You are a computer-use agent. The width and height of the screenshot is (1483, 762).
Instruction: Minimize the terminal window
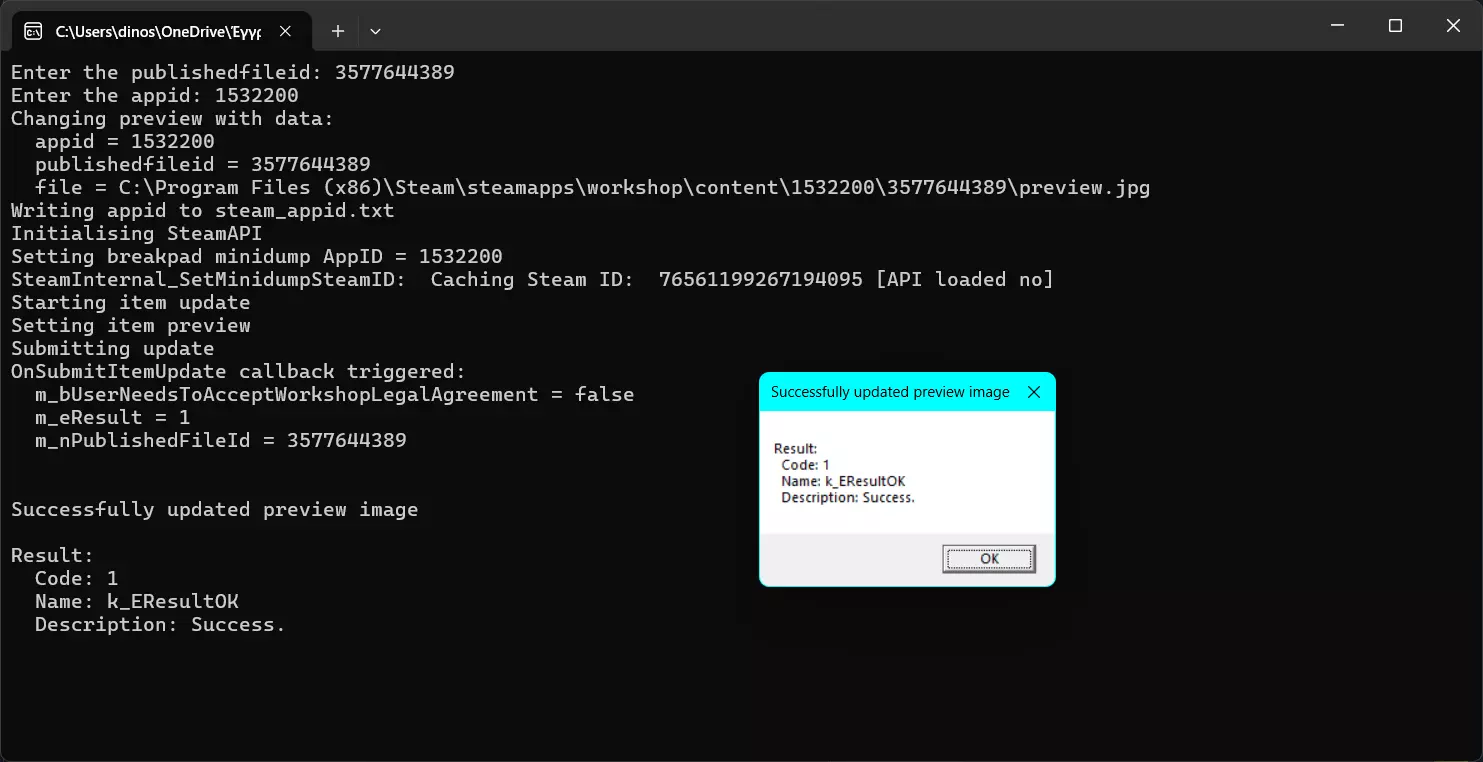point(1337,26)
